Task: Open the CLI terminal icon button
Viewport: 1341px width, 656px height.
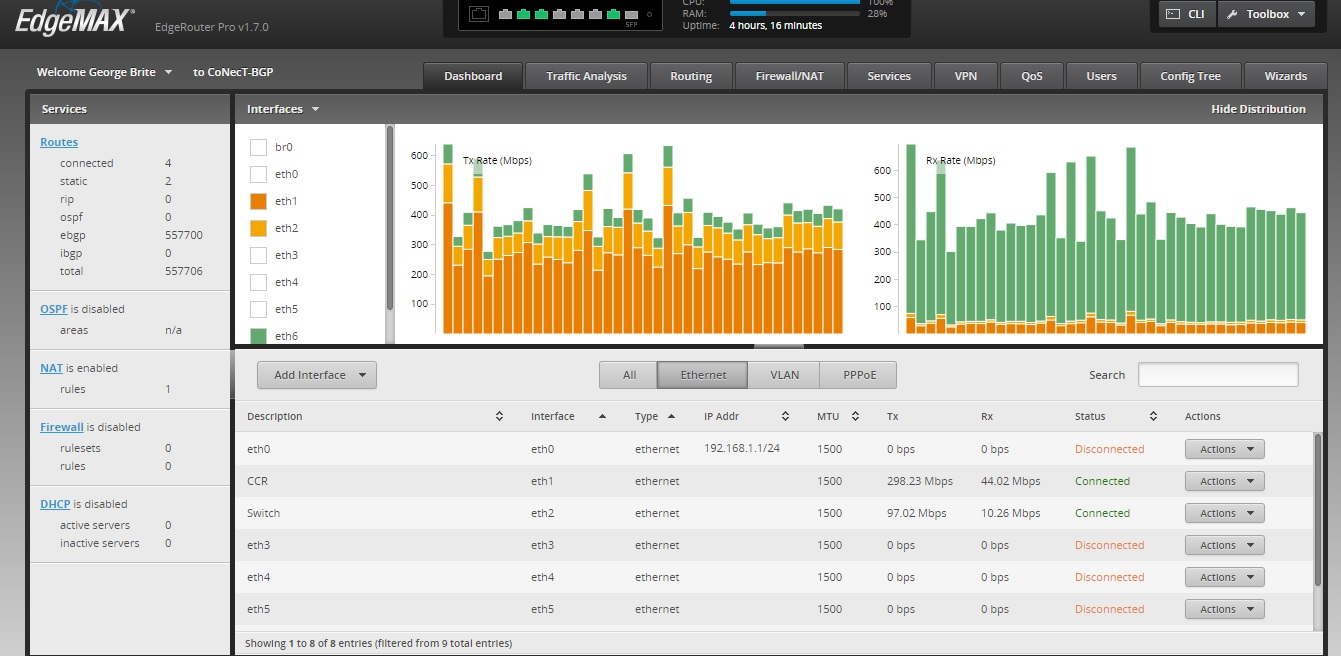Action: click(x=1186, y=14)
